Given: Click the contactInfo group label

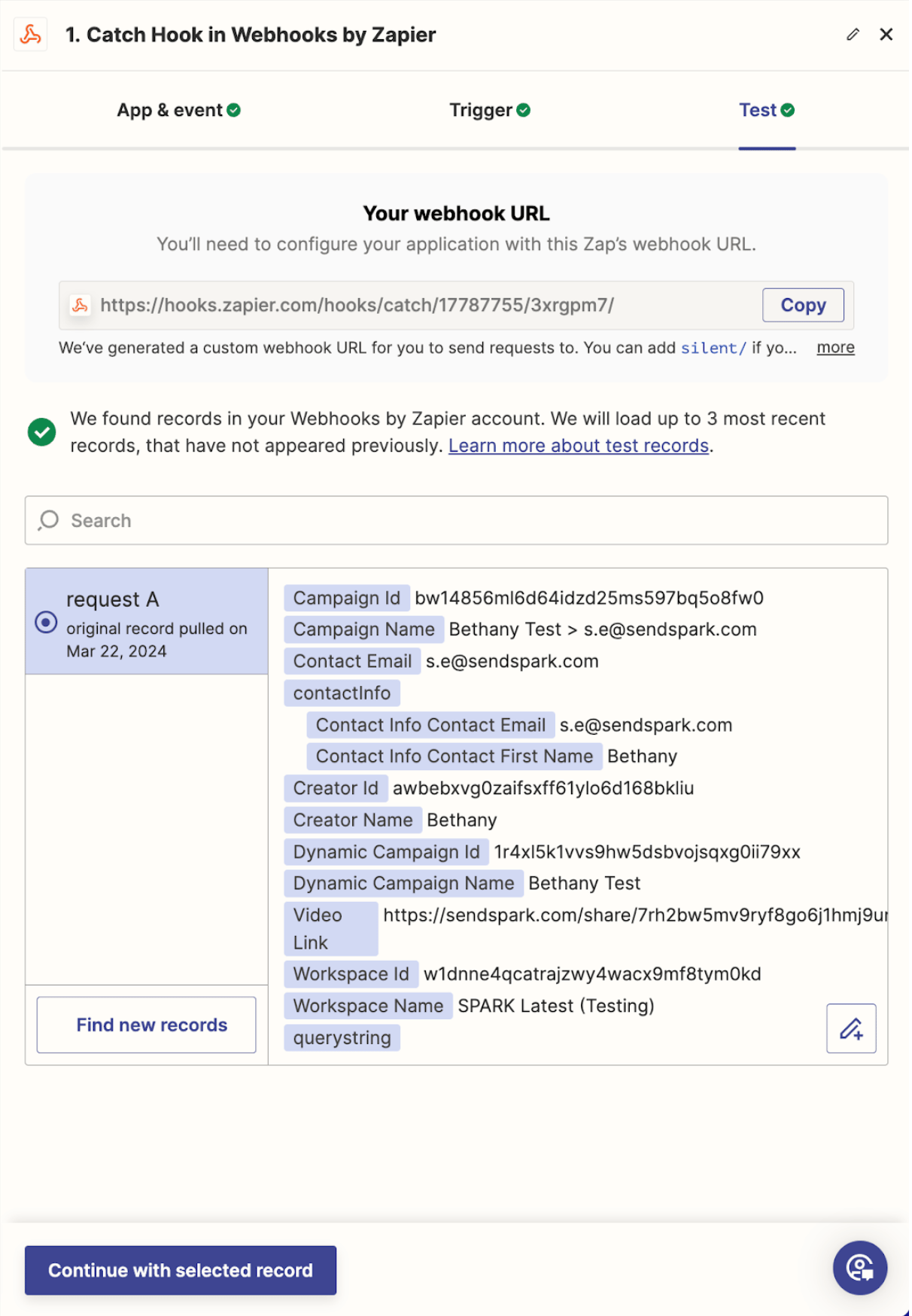Looking at the screenshot, I should (342, 693).
